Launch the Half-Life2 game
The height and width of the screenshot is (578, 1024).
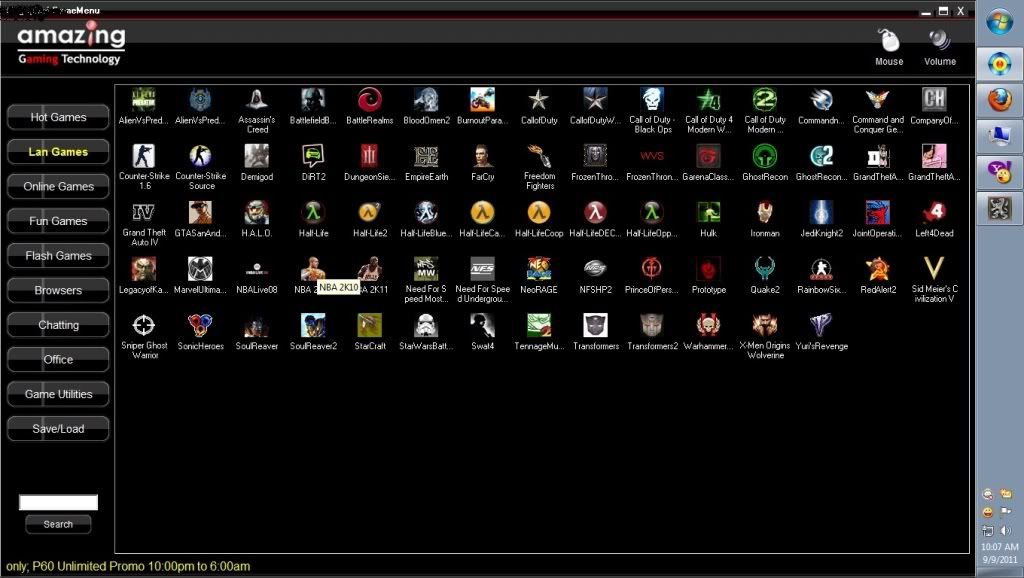(370, 213)
